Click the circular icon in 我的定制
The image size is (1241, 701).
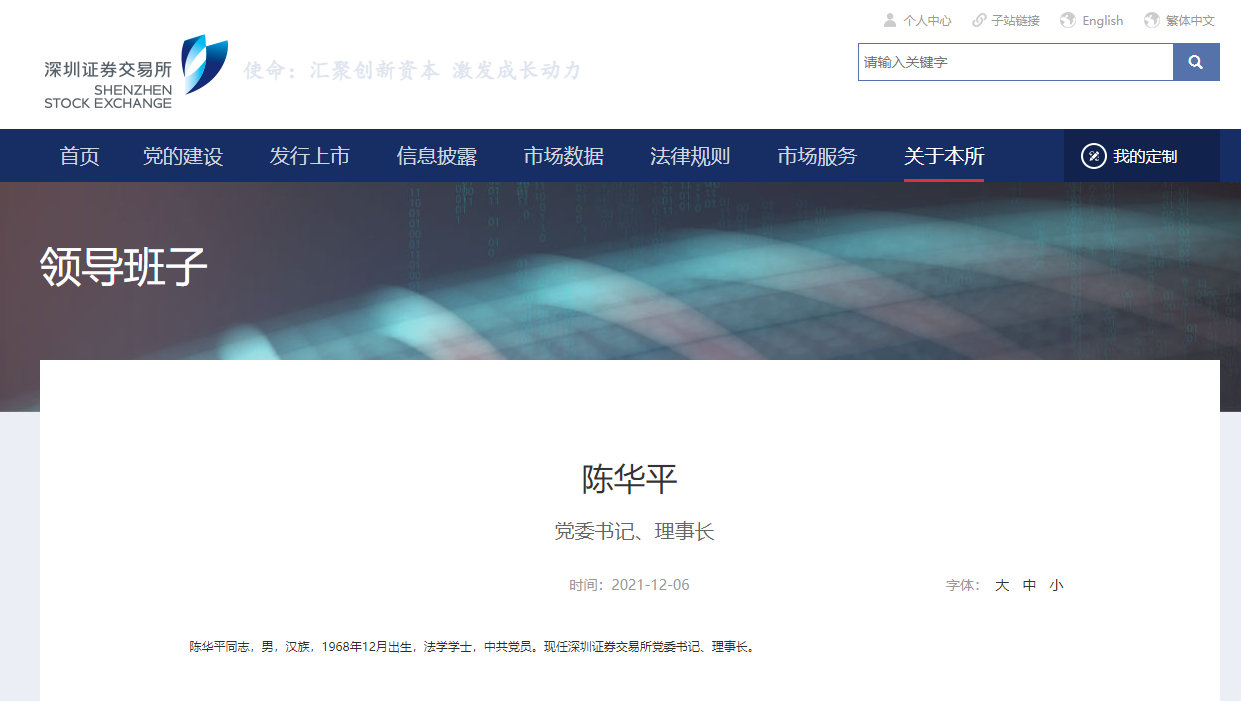pyautogui.click(x=1093, y=156)
